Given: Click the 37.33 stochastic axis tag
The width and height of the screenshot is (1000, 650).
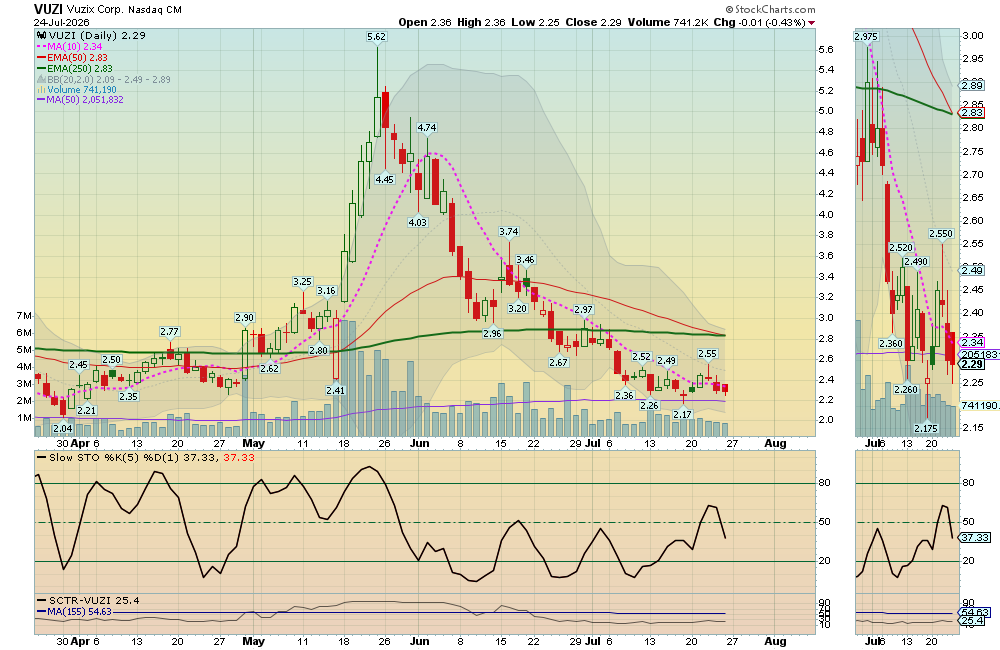Looking at the screenshot, I should (x=976, y=538).
